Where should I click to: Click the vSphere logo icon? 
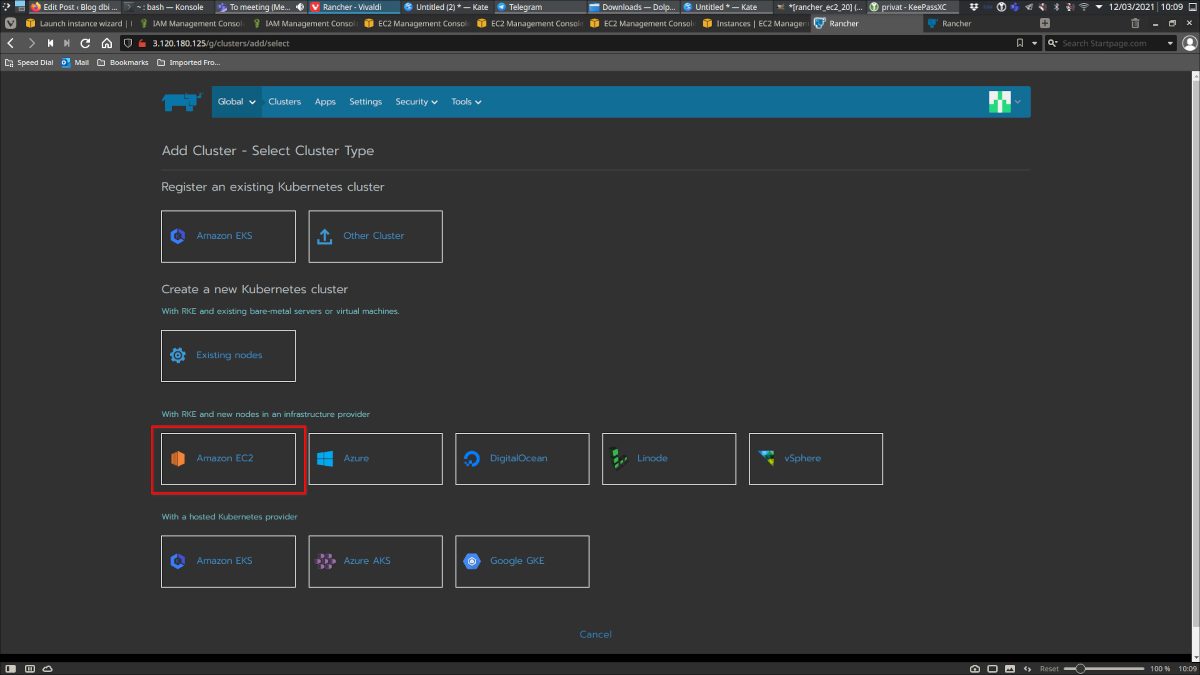pos(766,459)
